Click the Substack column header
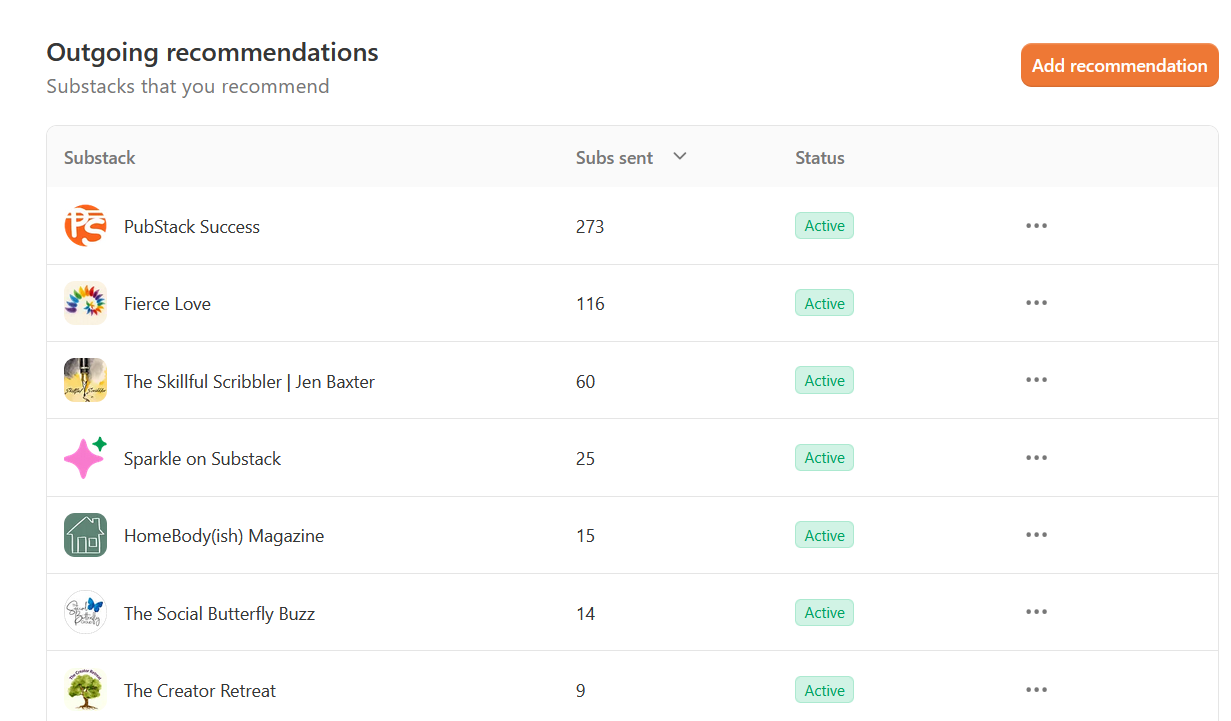 click(x=100, y=158)
